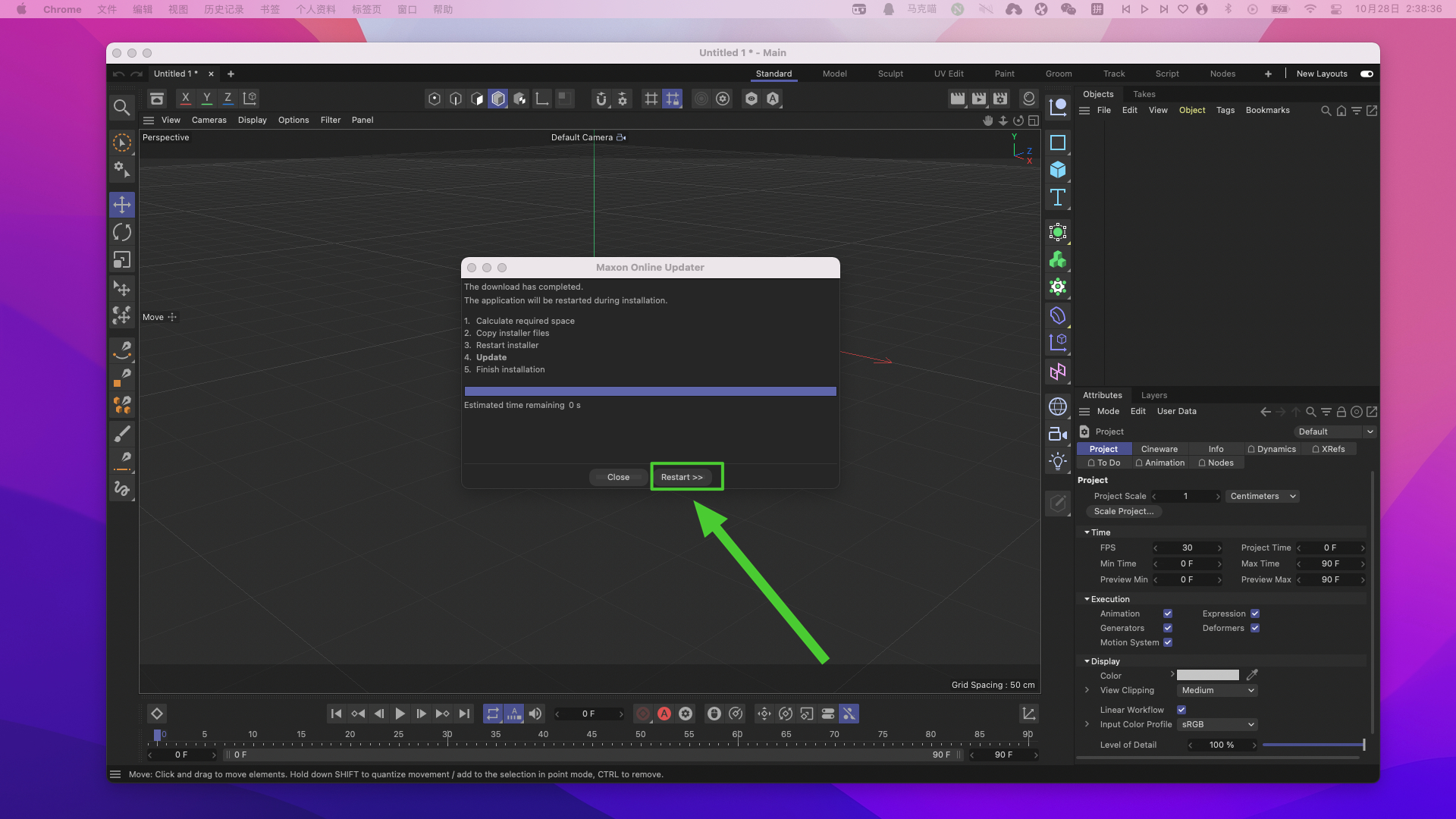Click the display Color swatch
This screenshot has width=1456, height=819.
tap(1207, 675)
